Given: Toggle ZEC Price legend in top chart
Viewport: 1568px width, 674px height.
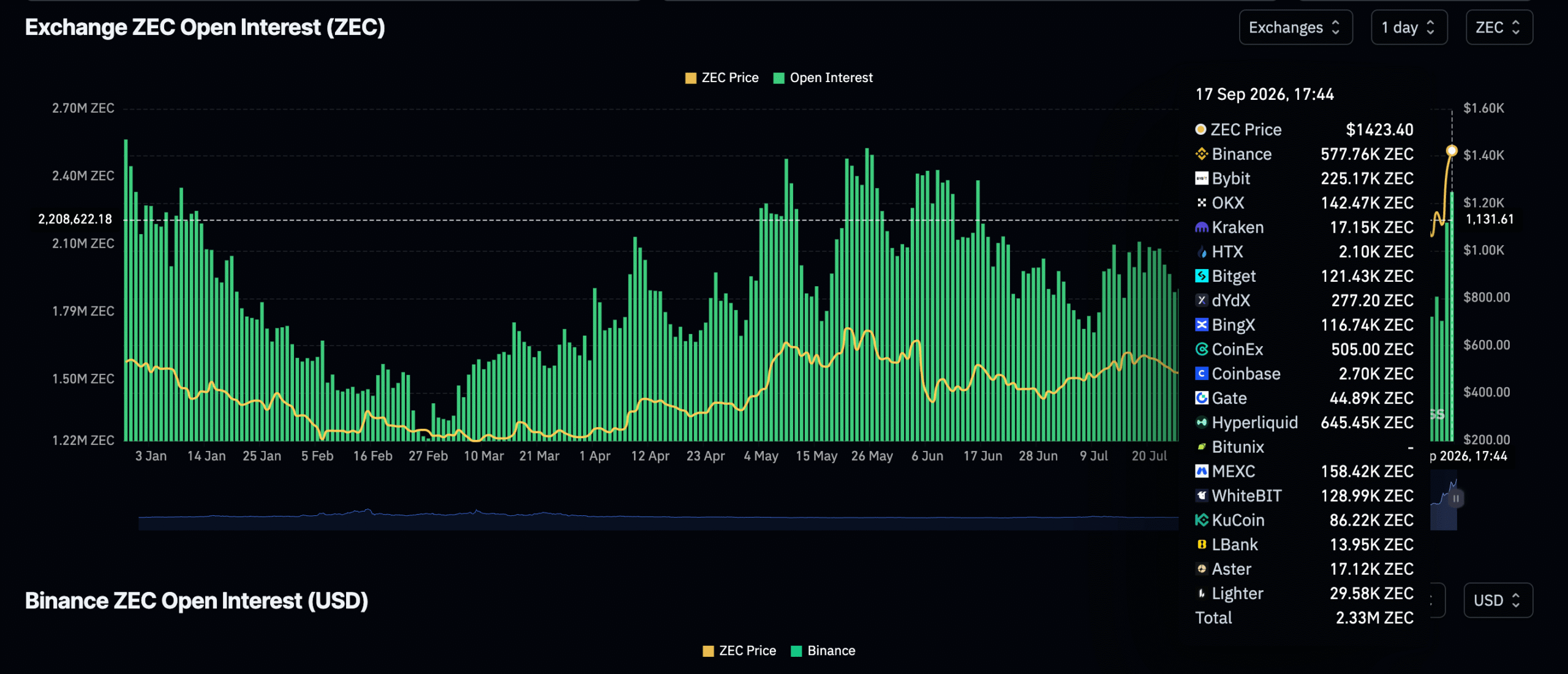Looking at the screenshot, I should click(x=722, y=78).
